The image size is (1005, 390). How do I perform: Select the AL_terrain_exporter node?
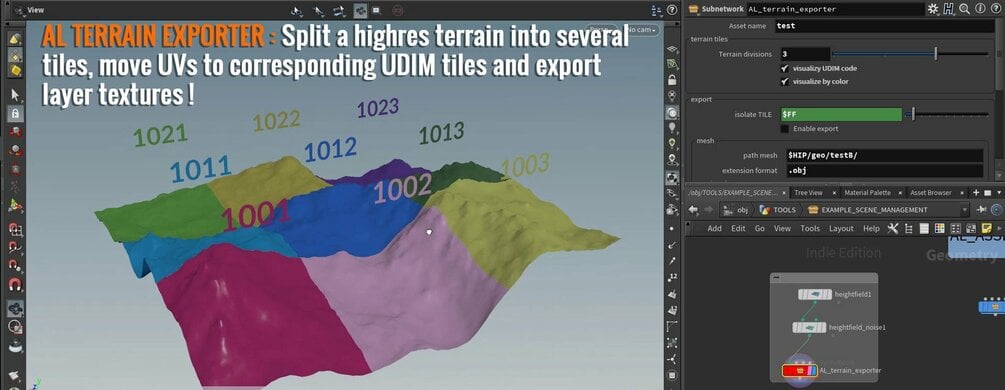point(800,370)
